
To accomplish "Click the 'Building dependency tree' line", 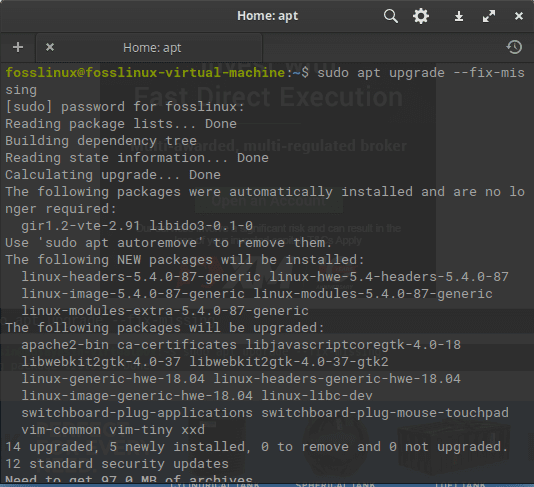I will [x=101, y=141].
